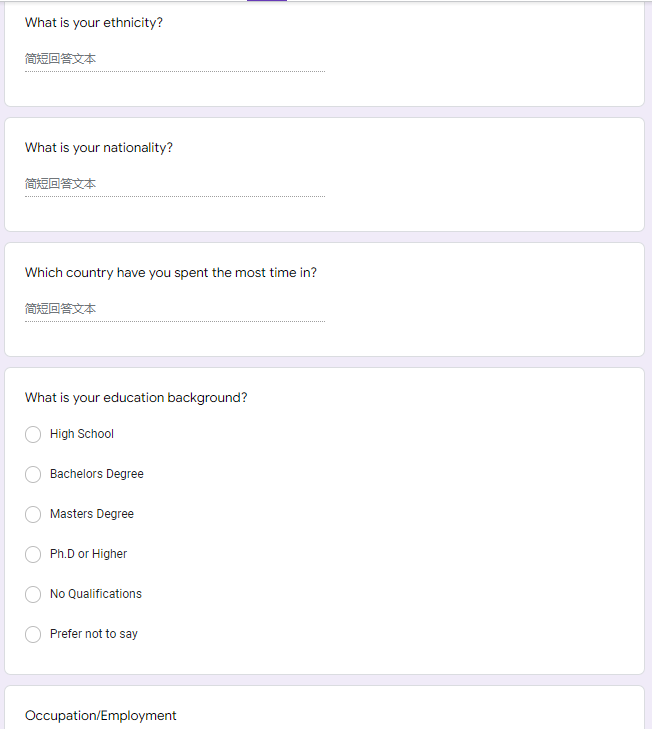Select the High School radio button circle
The image size is (652, 729).
33,434
